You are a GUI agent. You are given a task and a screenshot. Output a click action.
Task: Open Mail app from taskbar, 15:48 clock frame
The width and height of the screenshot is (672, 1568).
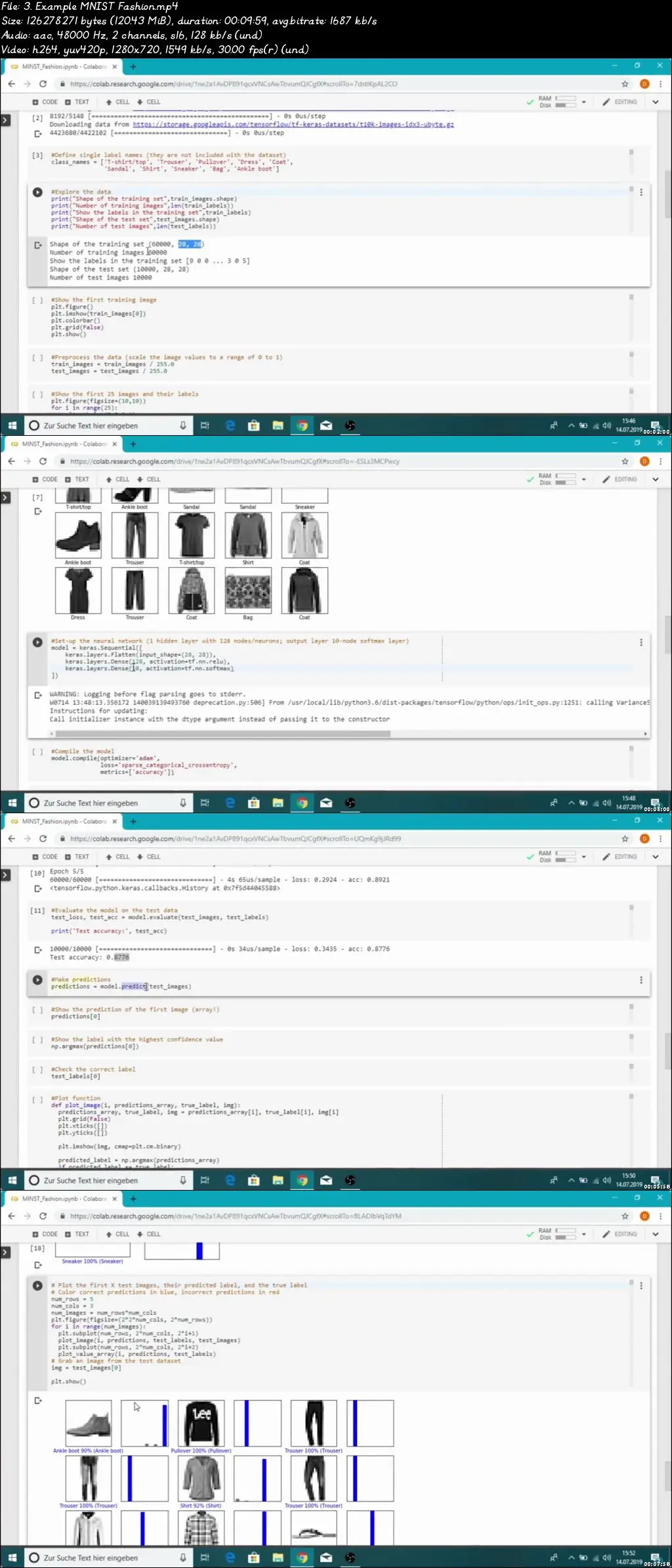pyautogui.click(x=326, y=803)
